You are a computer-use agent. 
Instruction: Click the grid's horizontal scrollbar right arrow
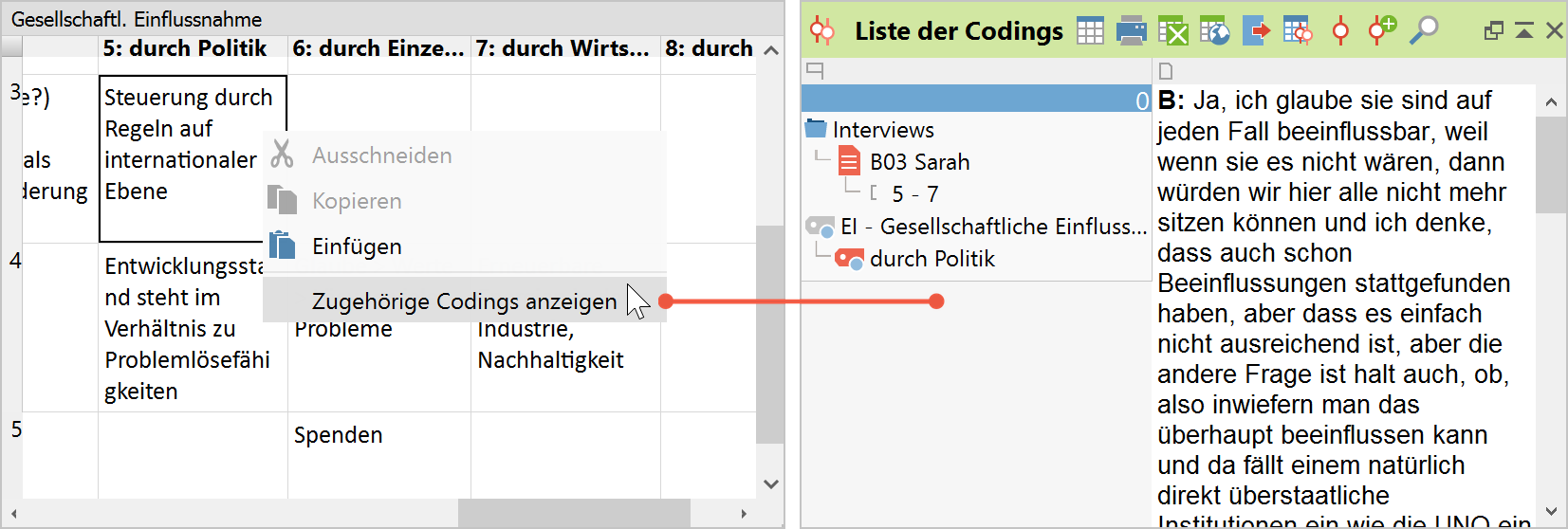(x=744, y=514)
